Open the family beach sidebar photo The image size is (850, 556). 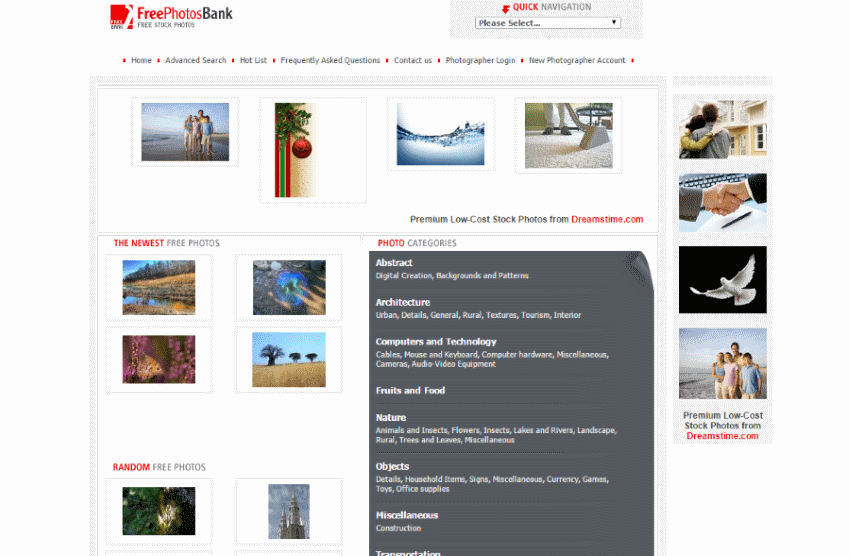pos(723,363)
